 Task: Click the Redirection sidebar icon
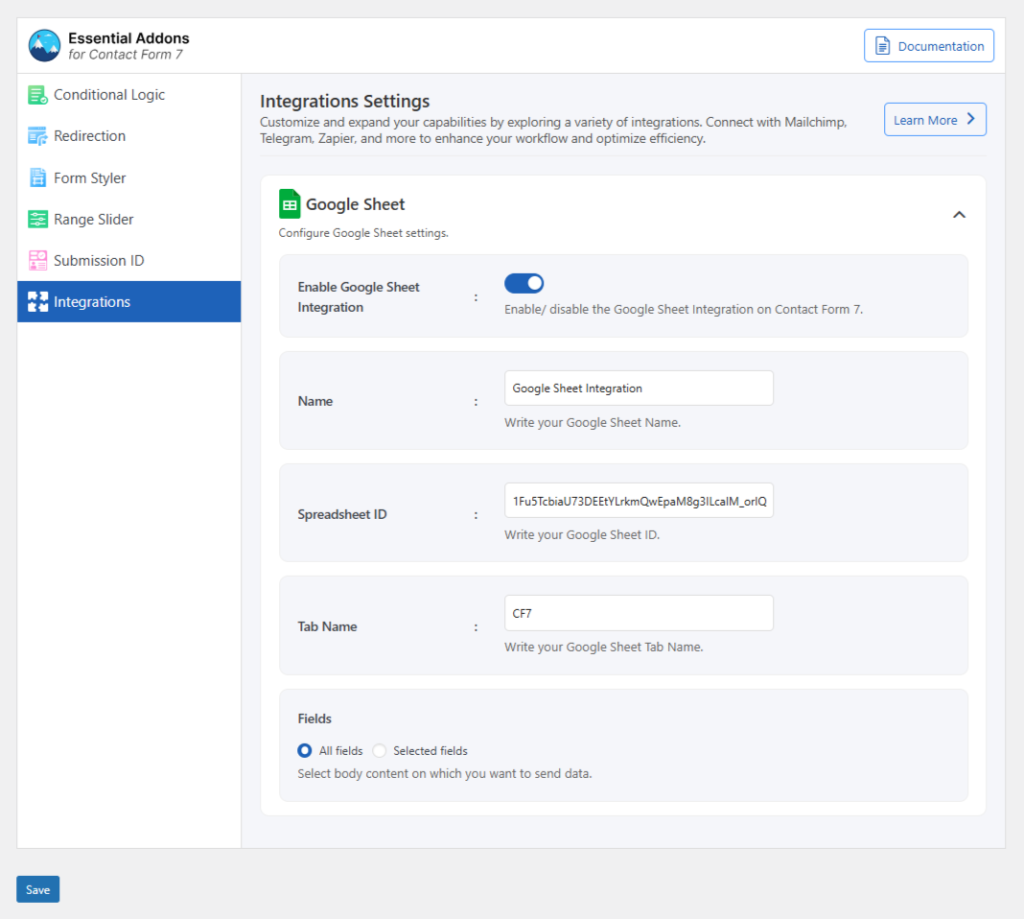click(x=38, y=136)
